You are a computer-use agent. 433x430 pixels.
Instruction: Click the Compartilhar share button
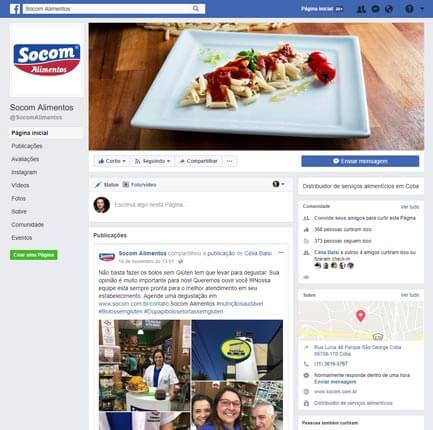pyautogui.click(x=198, y=161)
